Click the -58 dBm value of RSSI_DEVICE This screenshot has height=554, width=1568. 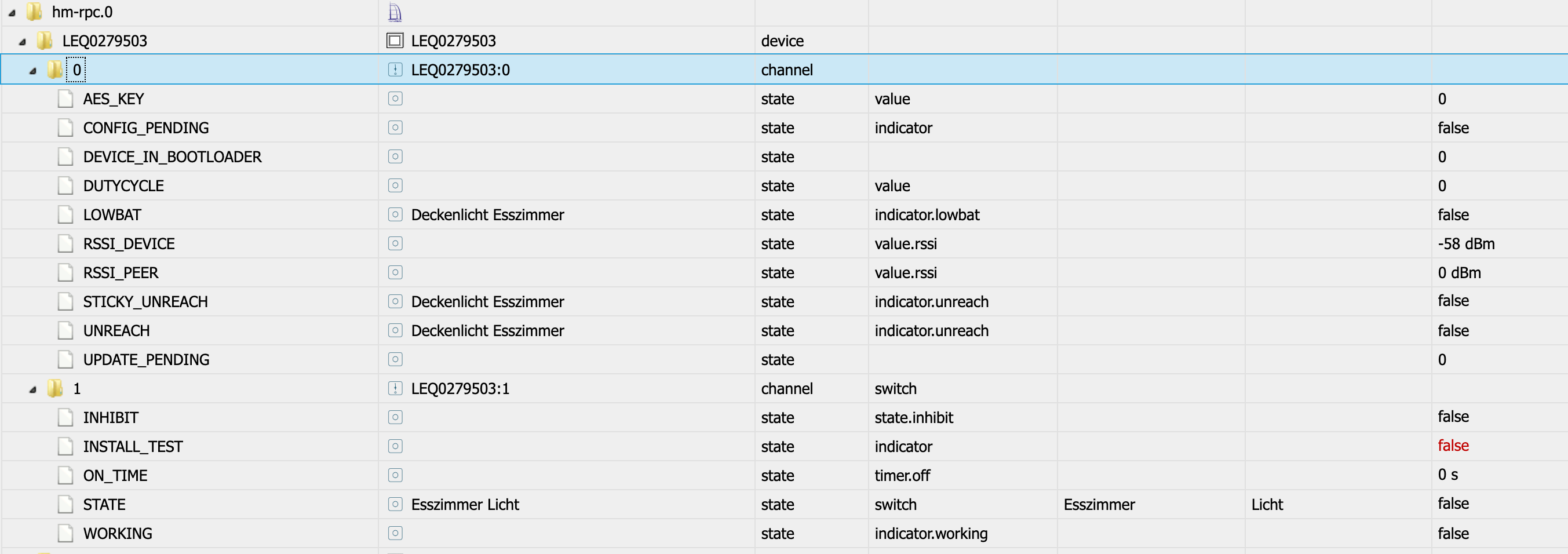tap(1466, 243)
